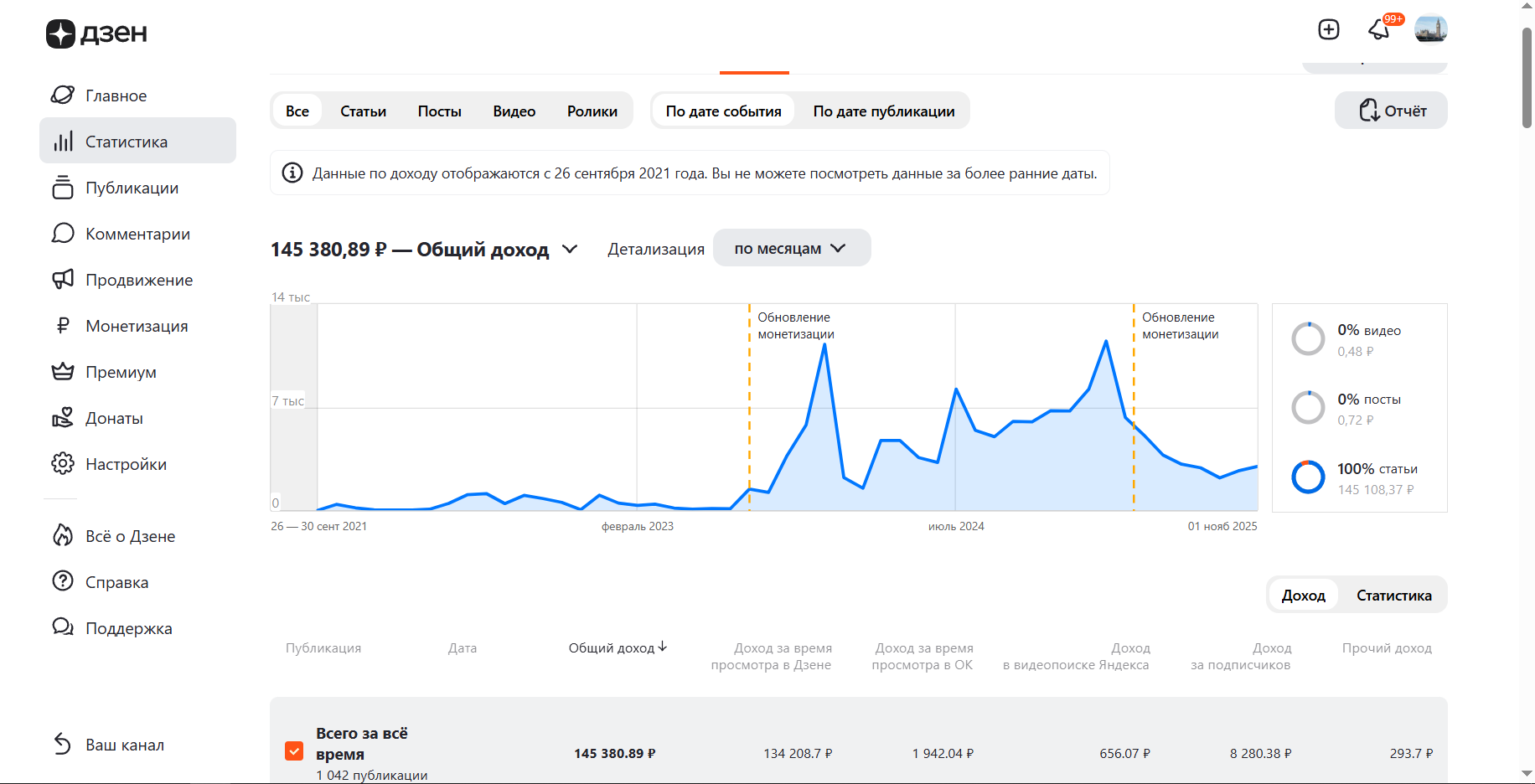The width and height of the screenshot is (1535, 784).
Task: Click the 100% статьи donut indicator
Action: tap(1308, 477)
